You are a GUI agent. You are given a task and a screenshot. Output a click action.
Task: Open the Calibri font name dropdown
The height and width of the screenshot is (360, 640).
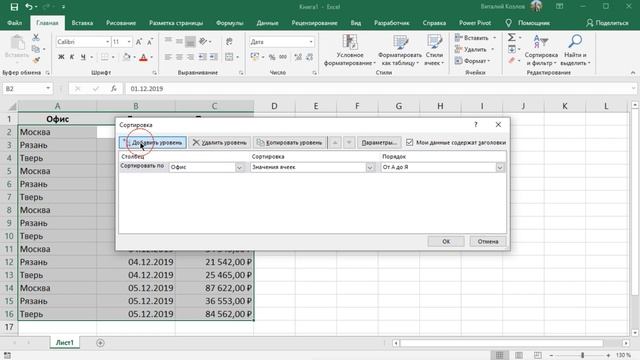click(x=107, y=42)
